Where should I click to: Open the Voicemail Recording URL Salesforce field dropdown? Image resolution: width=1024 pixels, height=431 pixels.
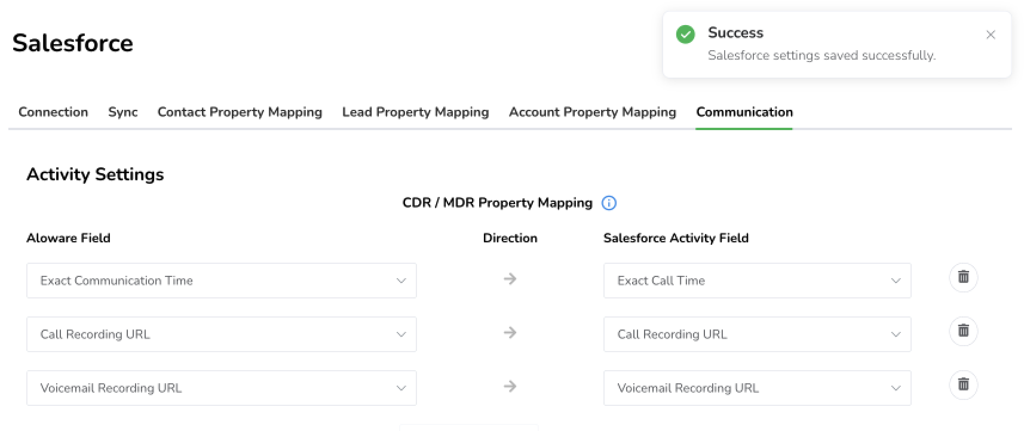(757, 388)
